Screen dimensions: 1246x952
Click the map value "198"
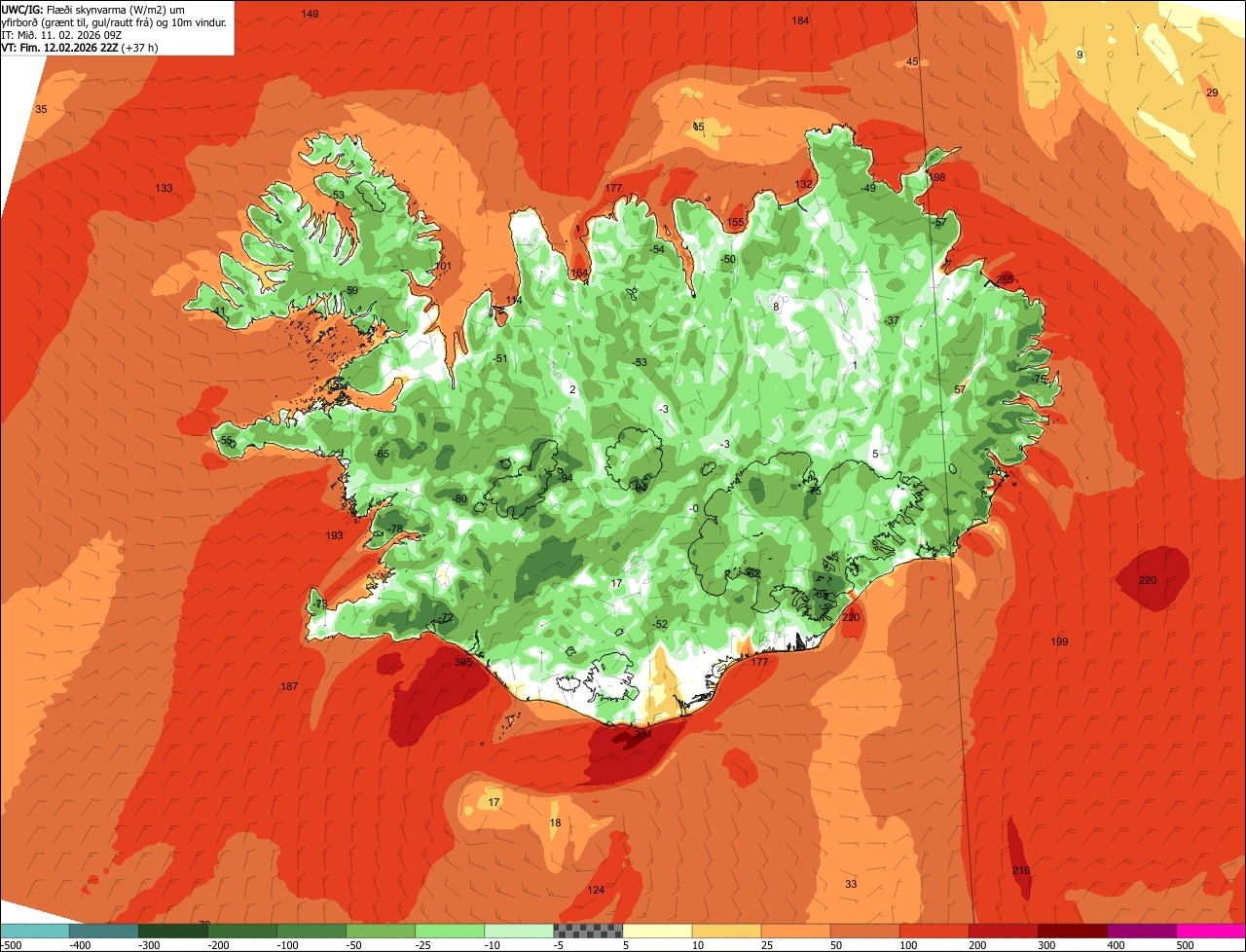coord(937,177)
